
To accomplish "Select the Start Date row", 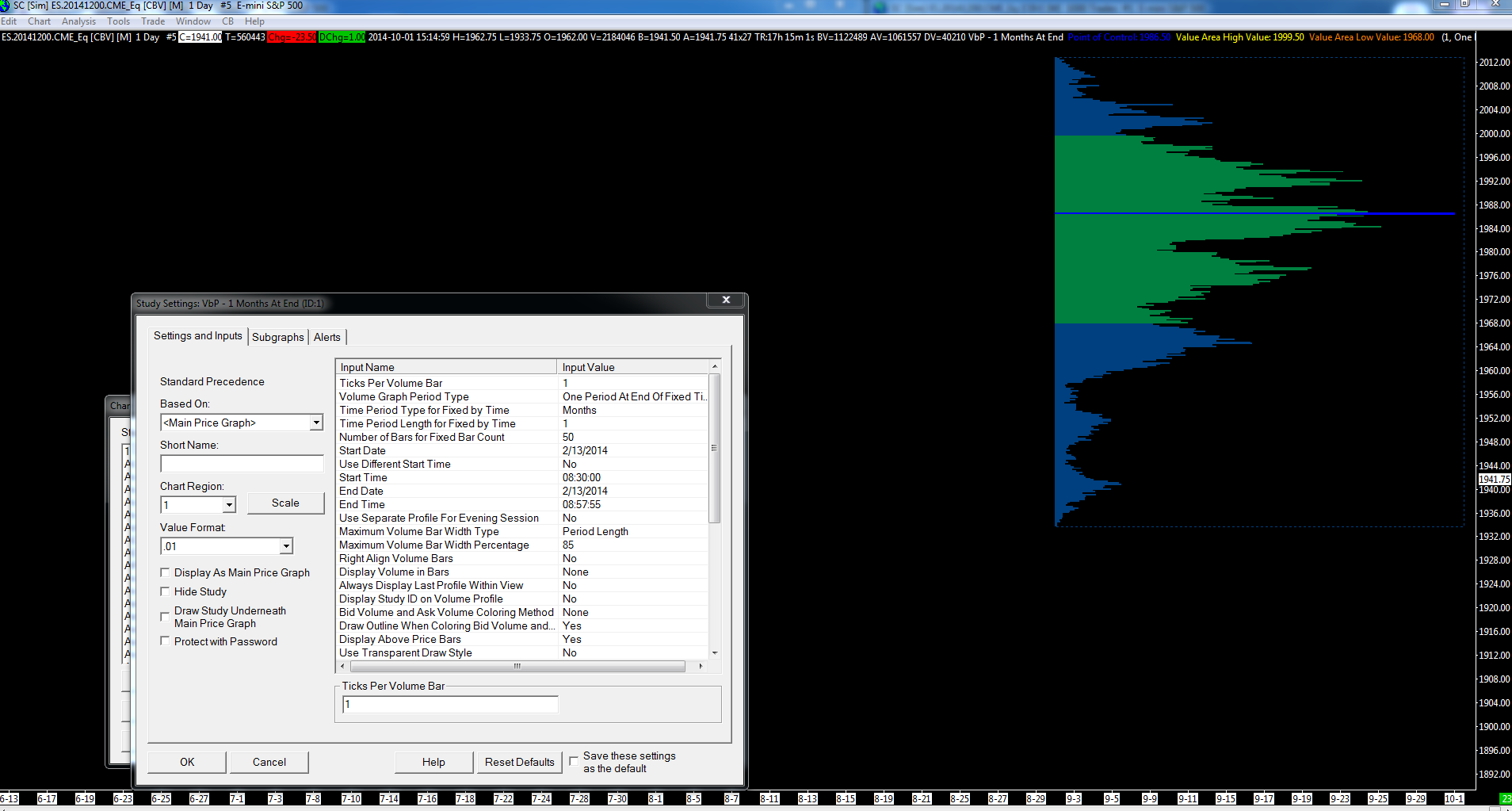I will (x=522, y=450).
